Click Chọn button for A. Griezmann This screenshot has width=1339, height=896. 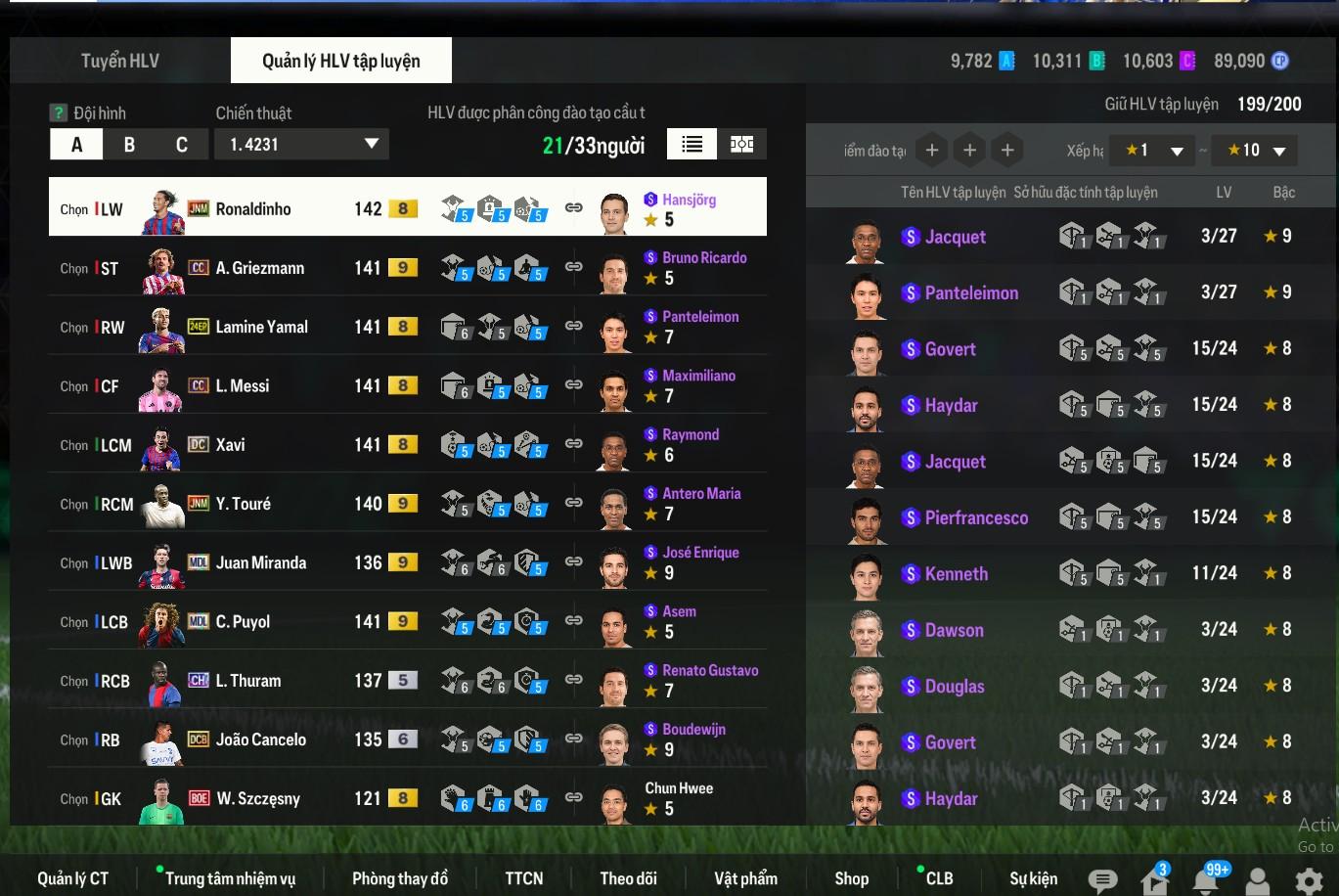point(74,268)
